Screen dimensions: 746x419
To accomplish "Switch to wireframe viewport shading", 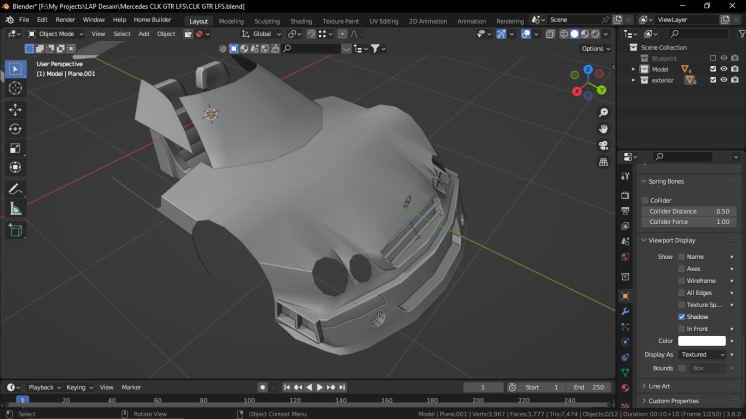I will 564,34.
